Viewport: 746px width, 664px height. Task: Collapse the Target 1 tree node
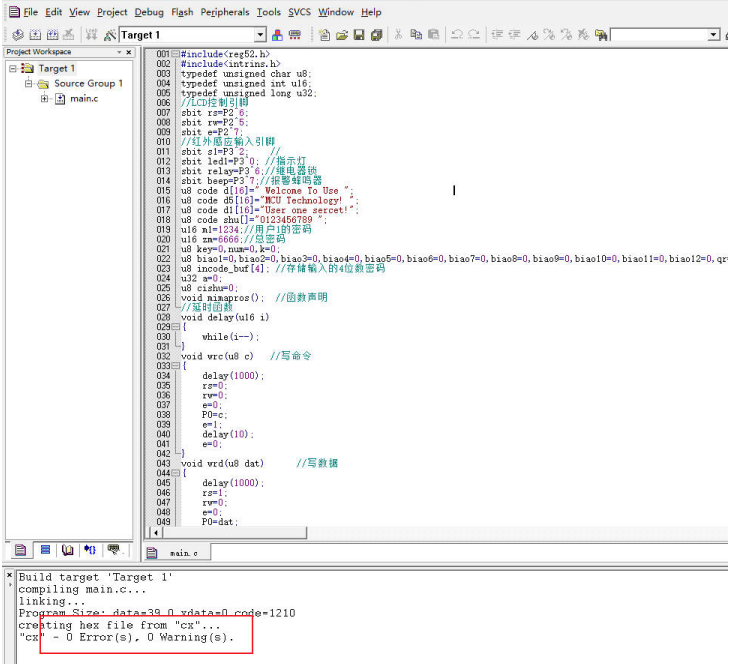point(13,69)
